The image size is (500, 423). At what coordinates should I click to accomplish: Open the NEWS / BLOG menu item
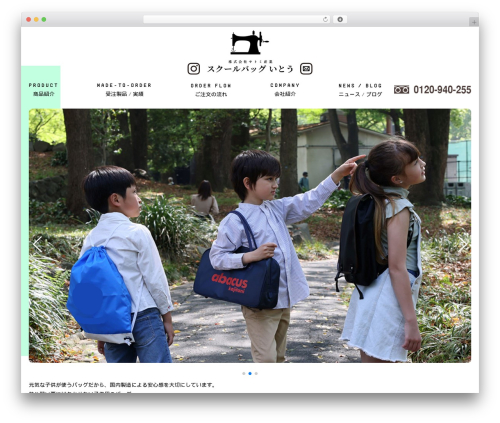tap(360, 90)
